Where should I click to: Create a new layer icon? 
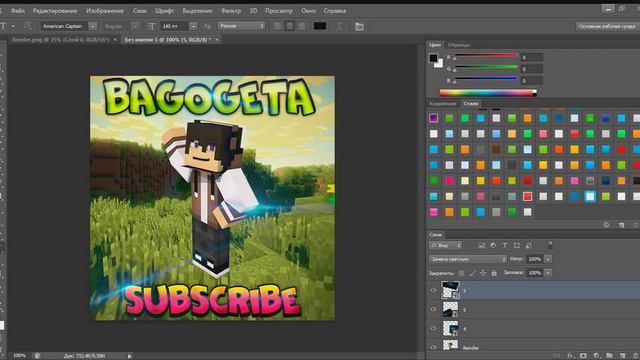tap(622, 356)
